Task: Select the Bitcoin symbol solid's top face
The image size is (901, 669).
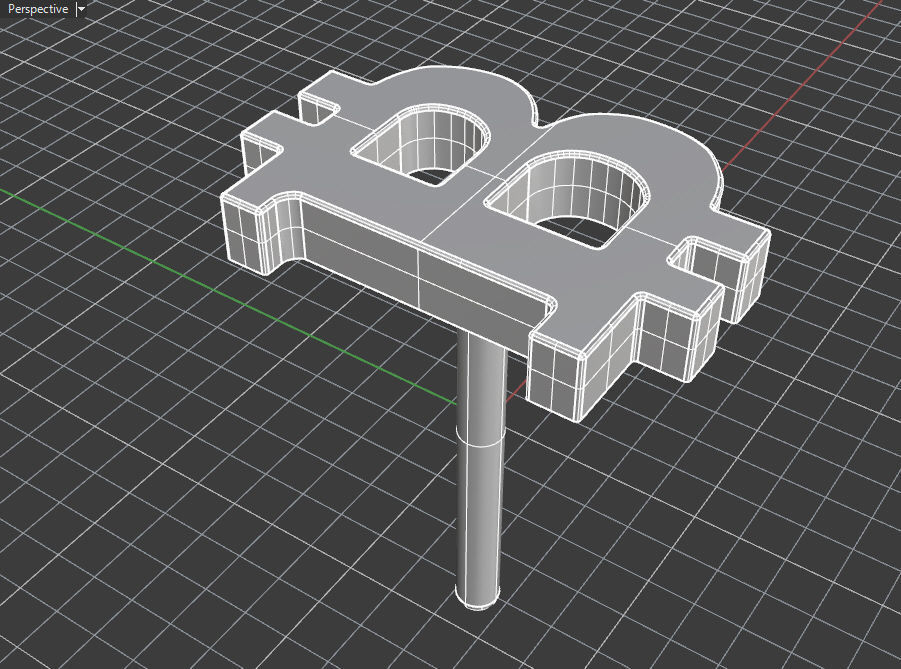Action: 460,213
